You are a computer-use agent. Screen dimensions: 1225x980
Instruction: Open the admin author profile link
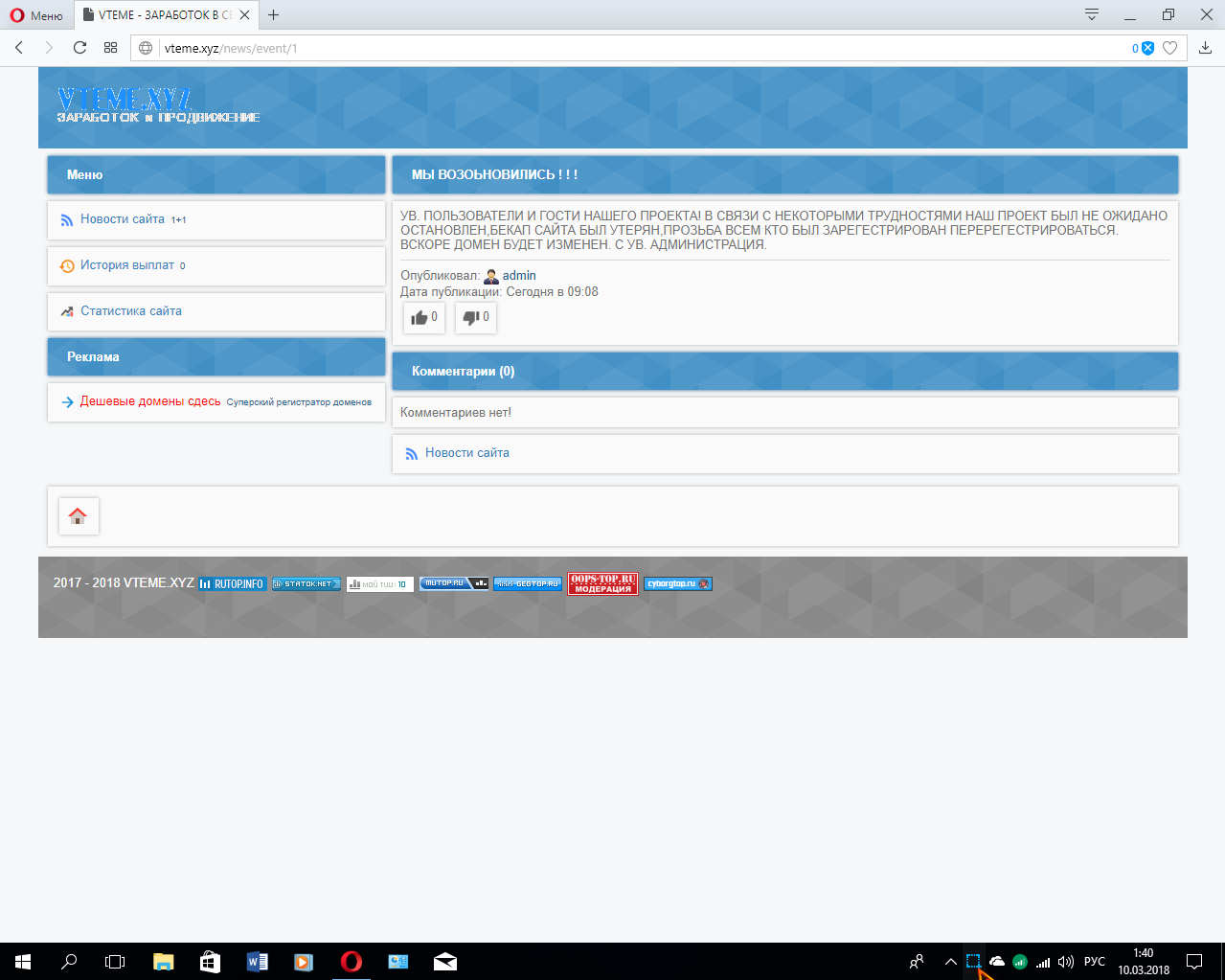pos(518,276)
